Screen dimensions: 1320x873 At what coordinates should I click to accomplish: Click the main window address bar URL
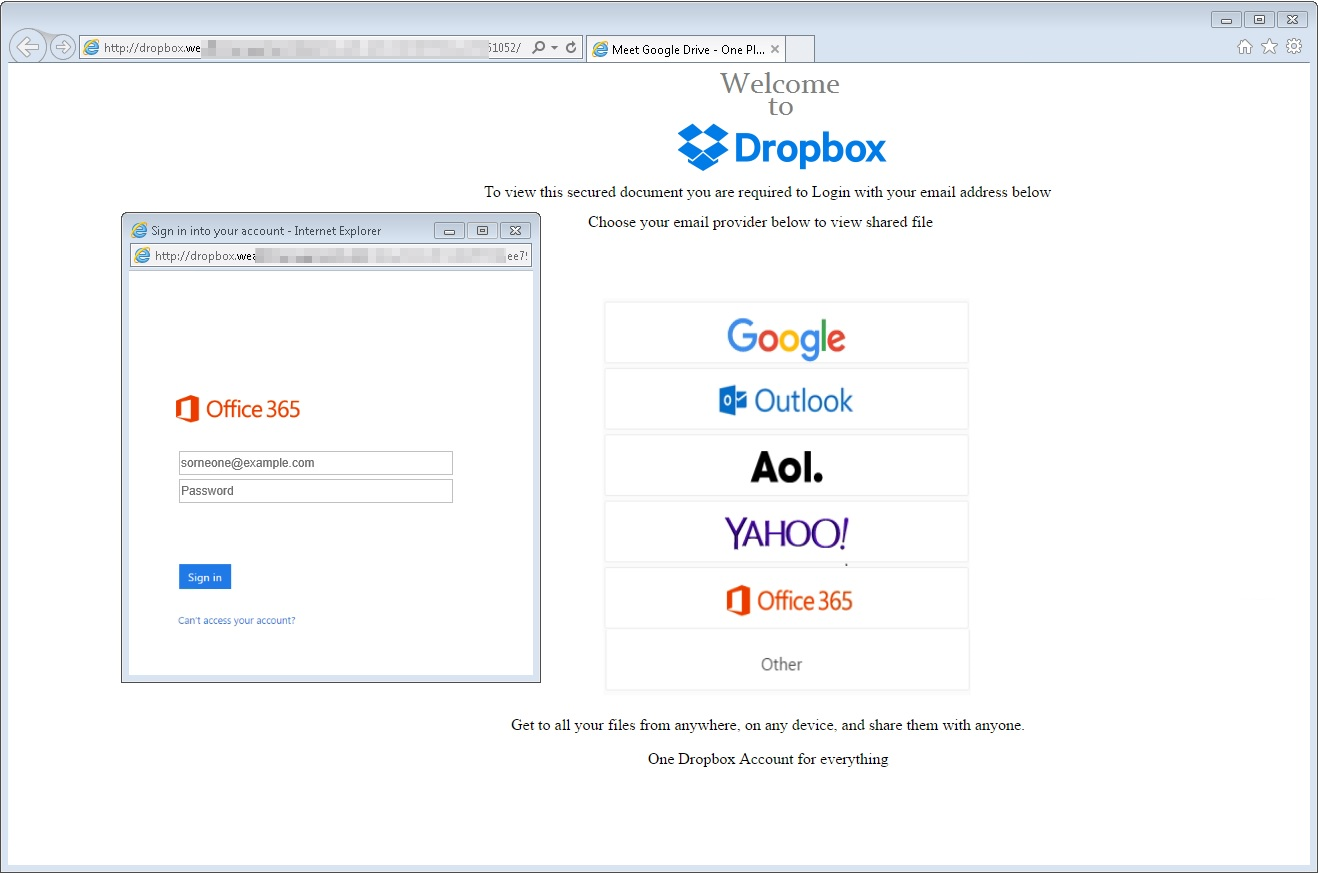tap(311, 47)
